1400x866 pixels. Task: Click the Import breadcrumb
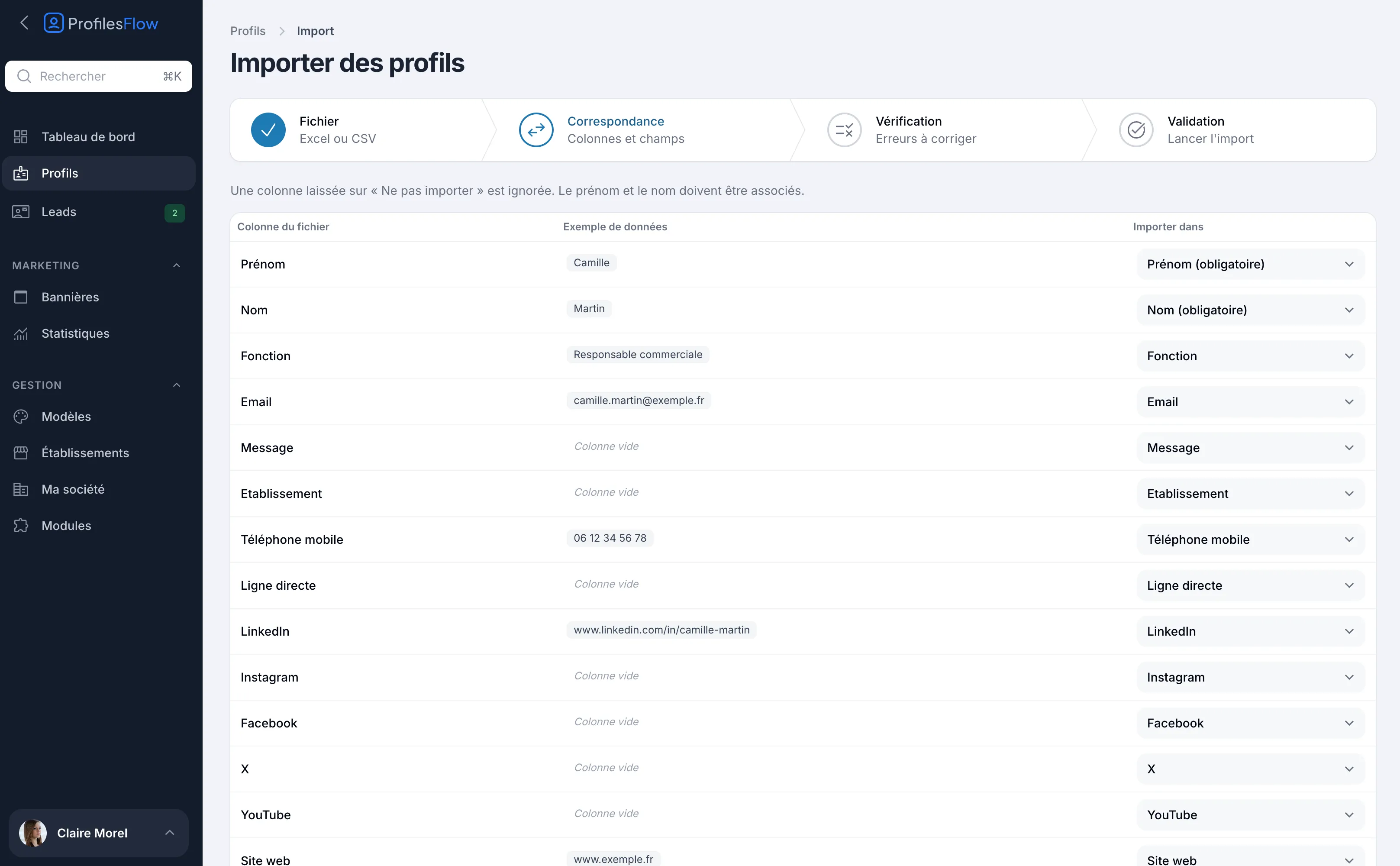coord(315,31)
